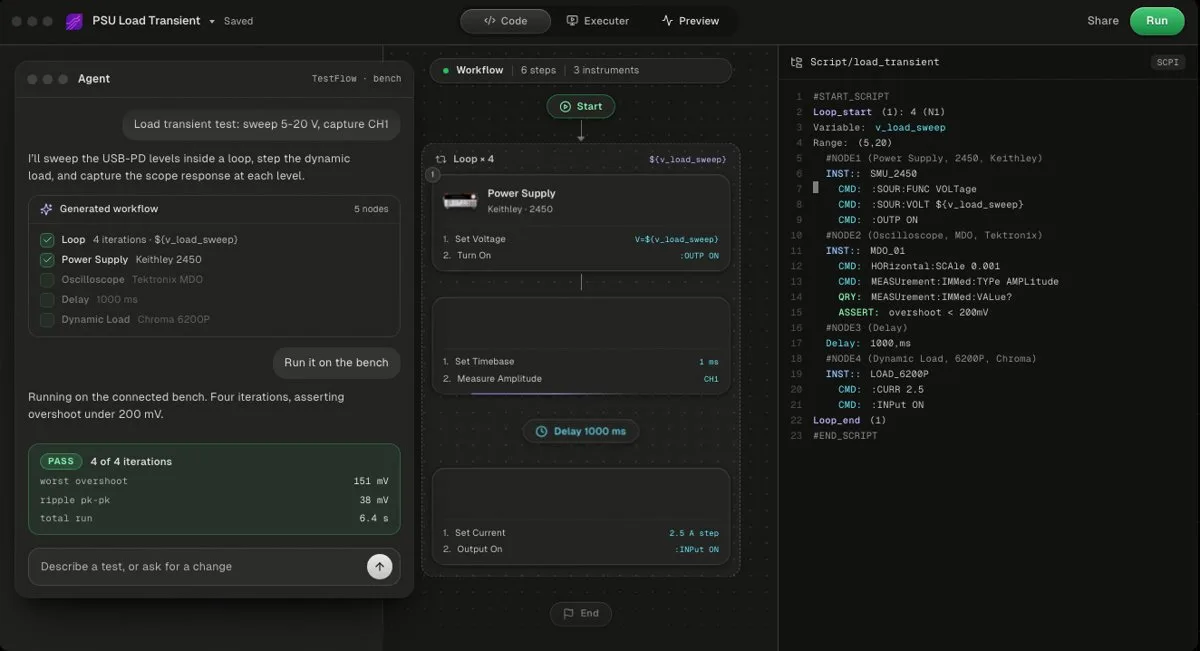The width and height of the screenshot is (1200, 651).
Task: Click the 'Set Timebase' step row
Action: 580,362
